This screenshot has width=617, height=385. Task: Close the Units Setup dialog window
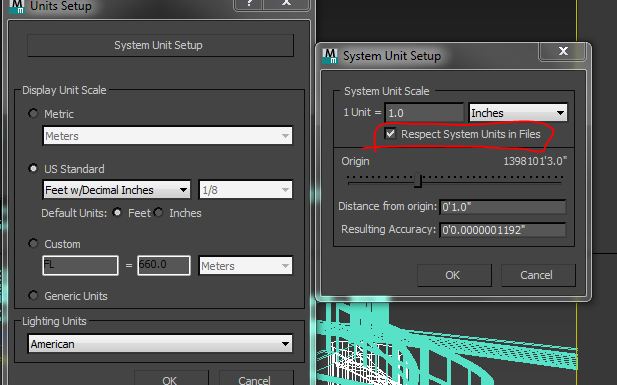pos(286,4)
